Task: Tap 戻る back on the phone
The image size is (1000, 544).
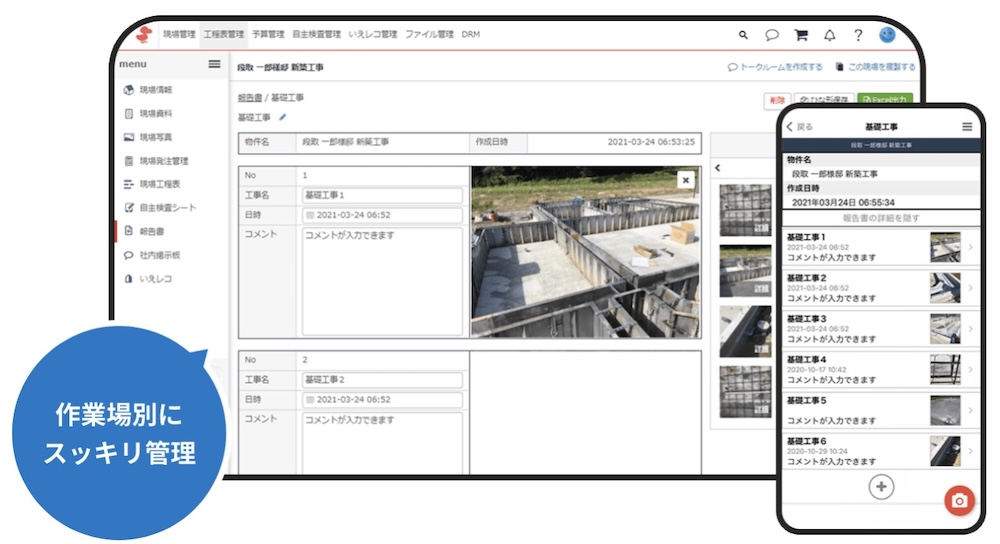Action: tap(800, 127)
